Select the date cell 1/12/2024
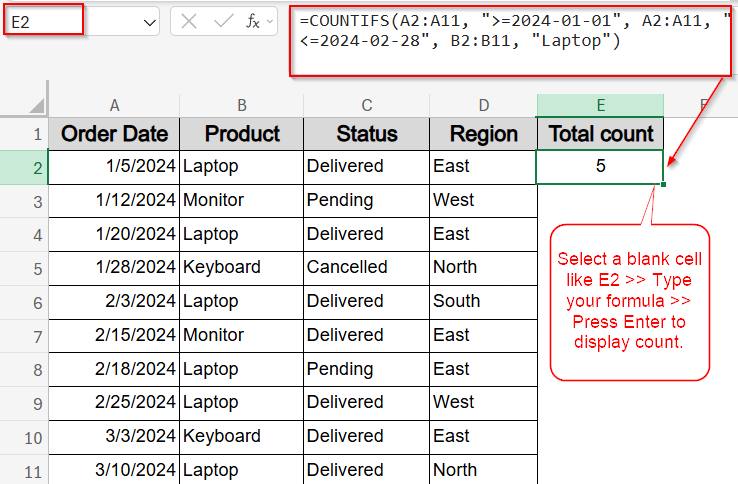Image resolution: width=738 pixels, height=484 pixels. 114,201
